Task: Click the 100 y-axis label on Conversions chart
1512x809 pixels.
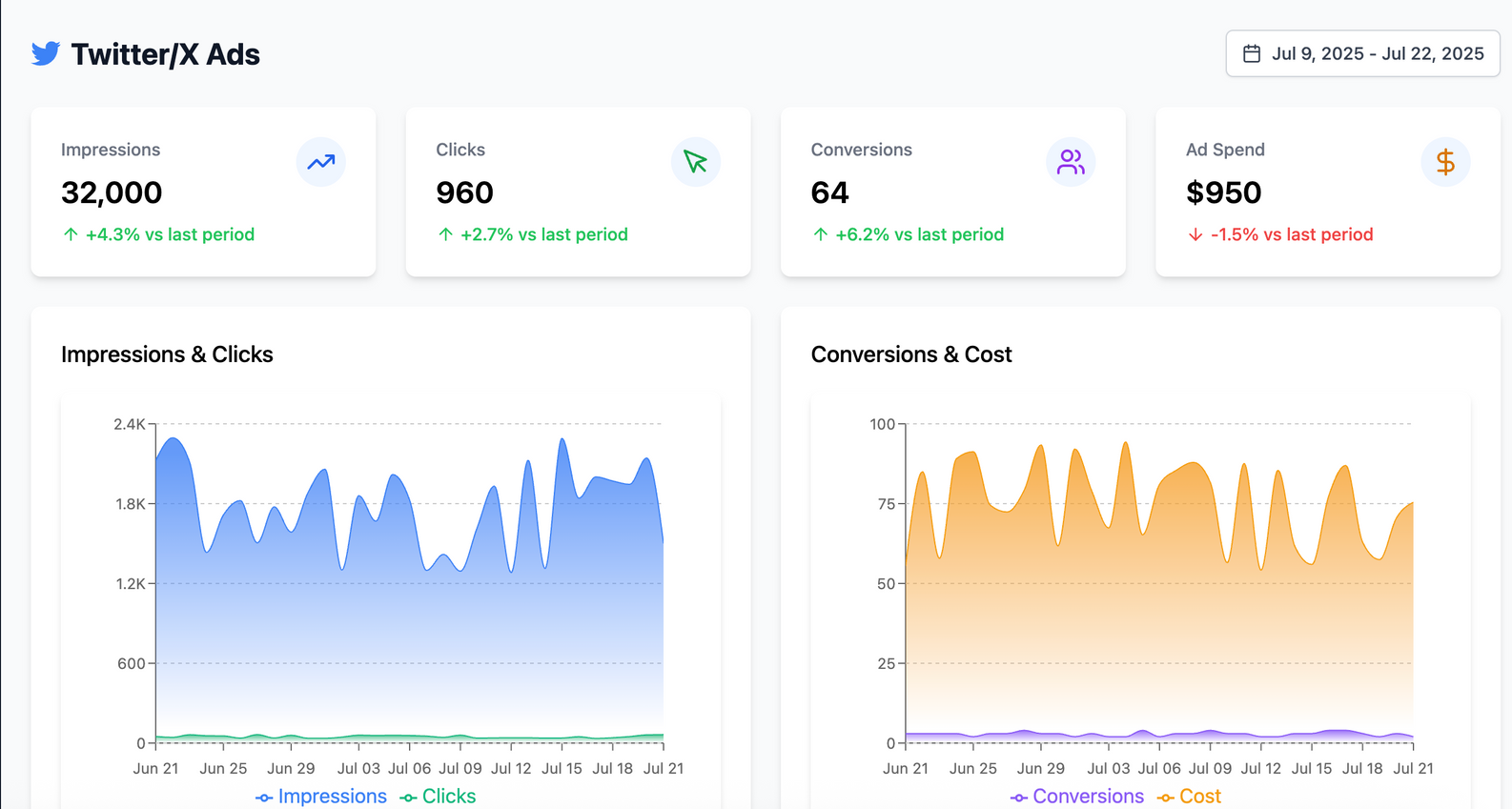Action: [x=882, y=424]
